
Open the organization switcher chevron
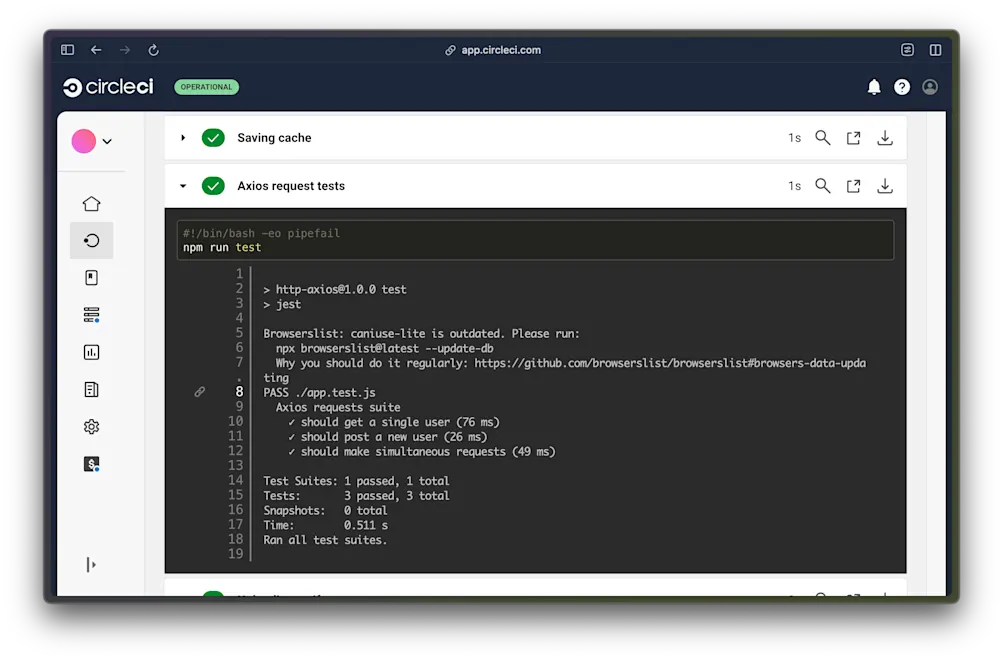107,141
